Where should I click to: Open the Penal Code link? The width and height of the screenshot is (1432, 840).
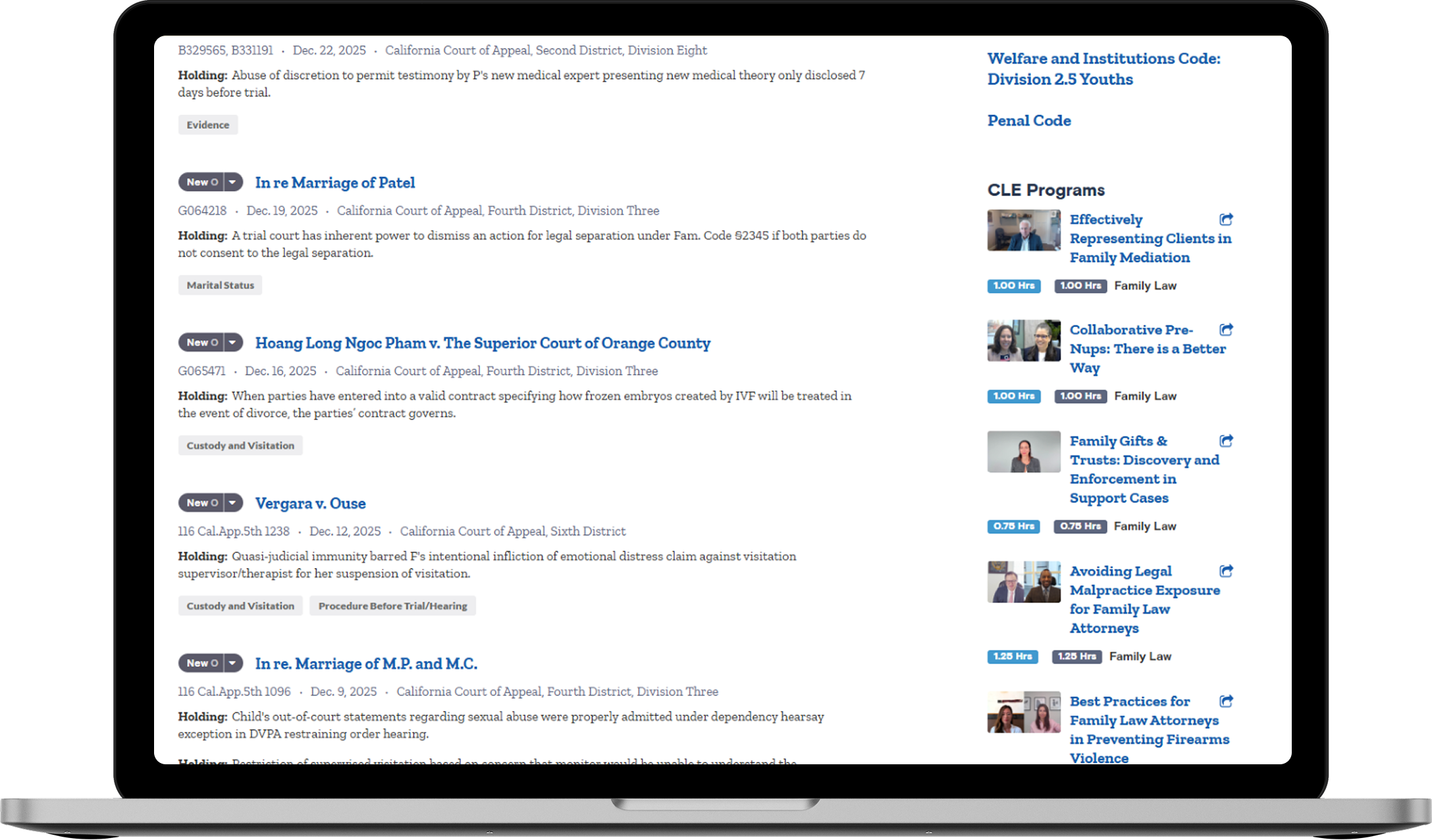click(x=1028, y=120)
